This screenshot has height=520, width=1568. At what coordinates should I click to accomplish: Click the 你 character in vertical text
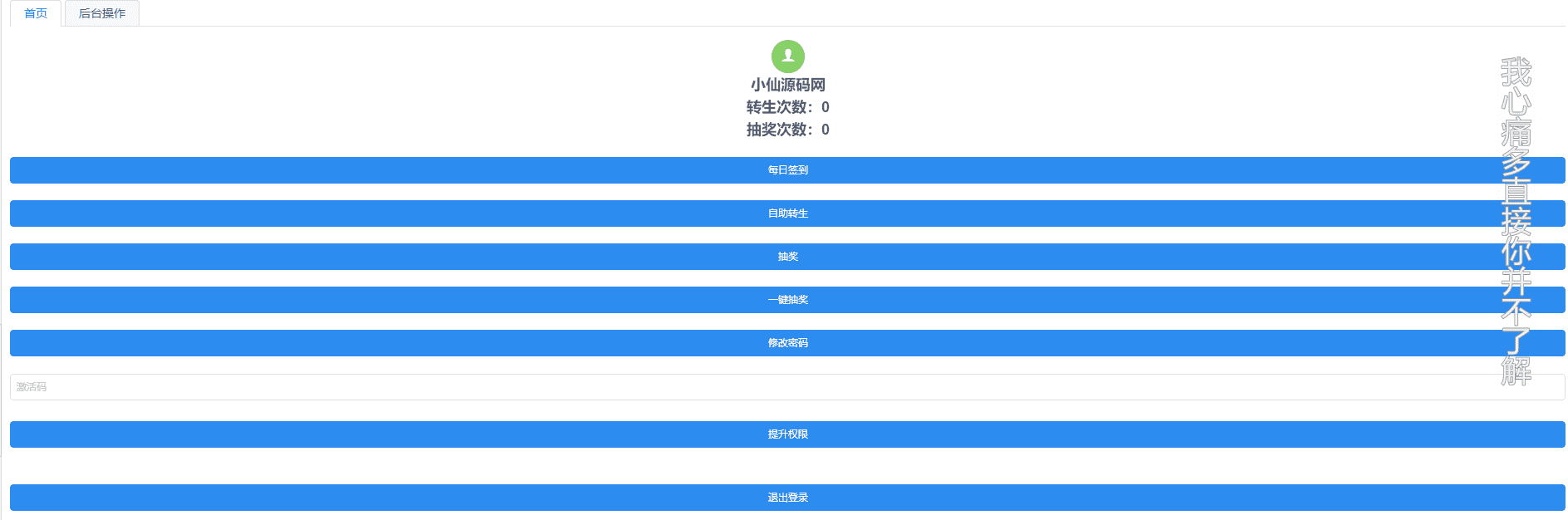coord(1517,252)
